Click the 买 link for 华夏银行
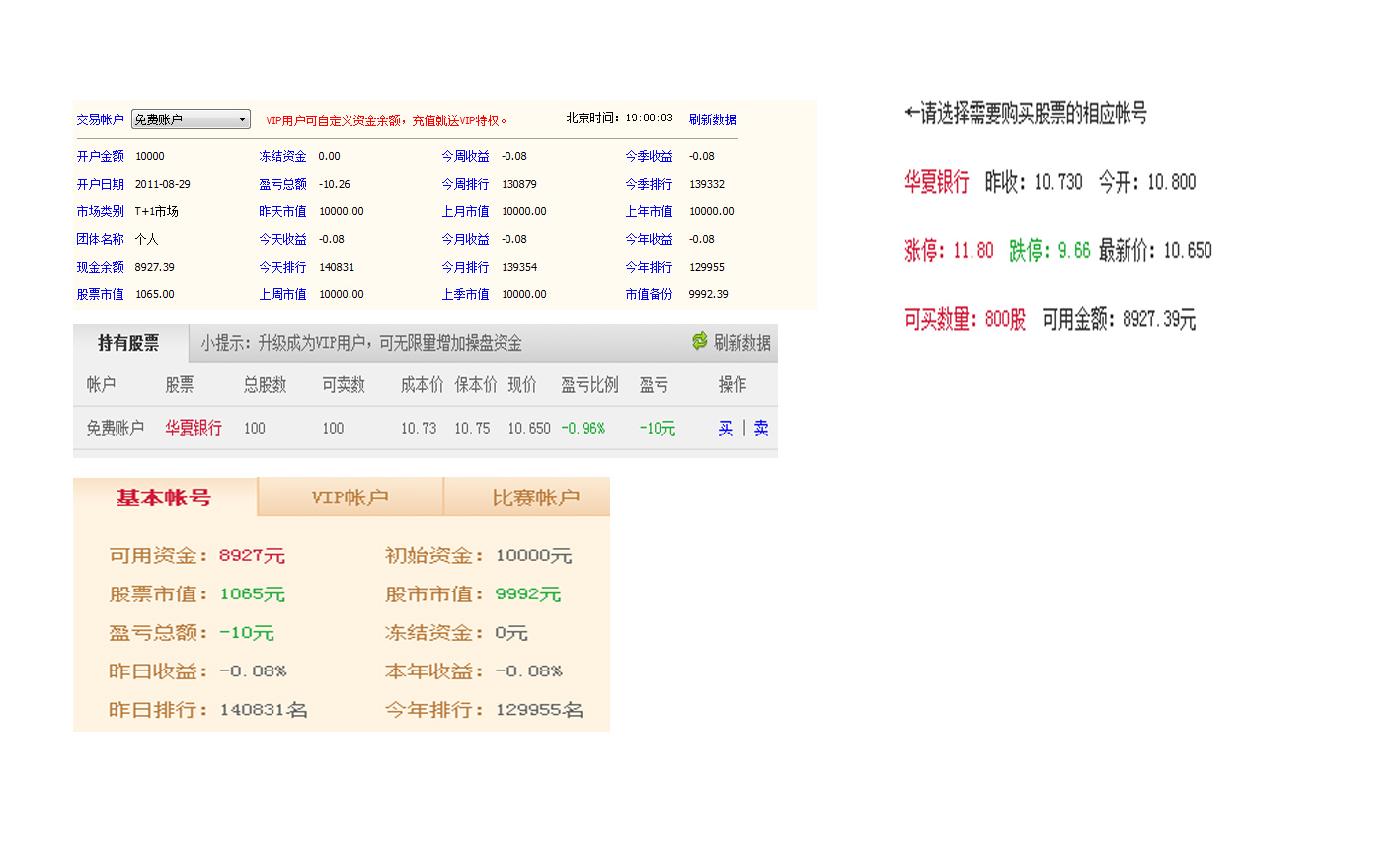 point(726,428)
